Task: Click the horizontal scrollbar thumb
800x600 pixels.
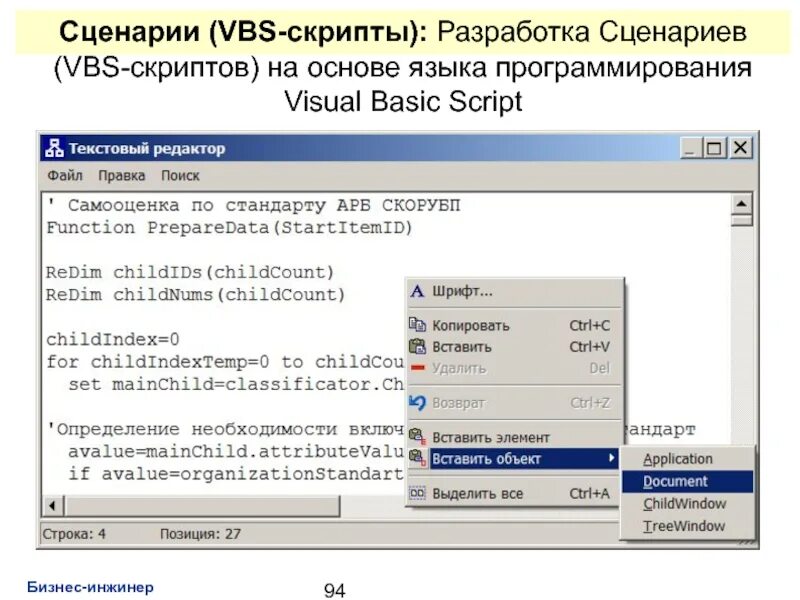Action: [201, 506]
